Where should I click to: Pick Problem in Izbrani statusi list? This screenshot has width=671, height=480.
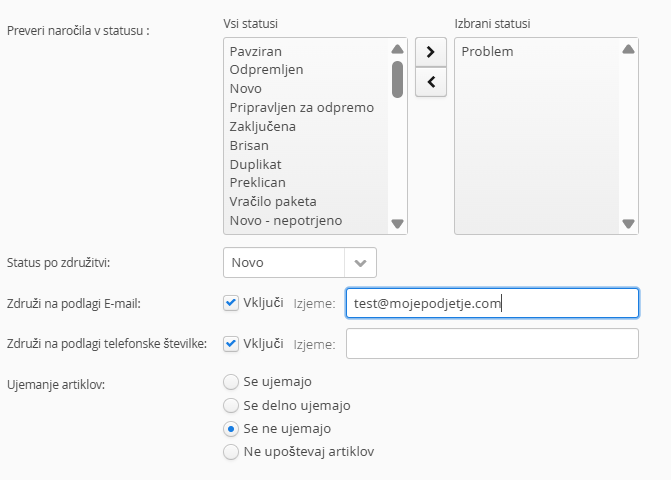pos(487,51)
